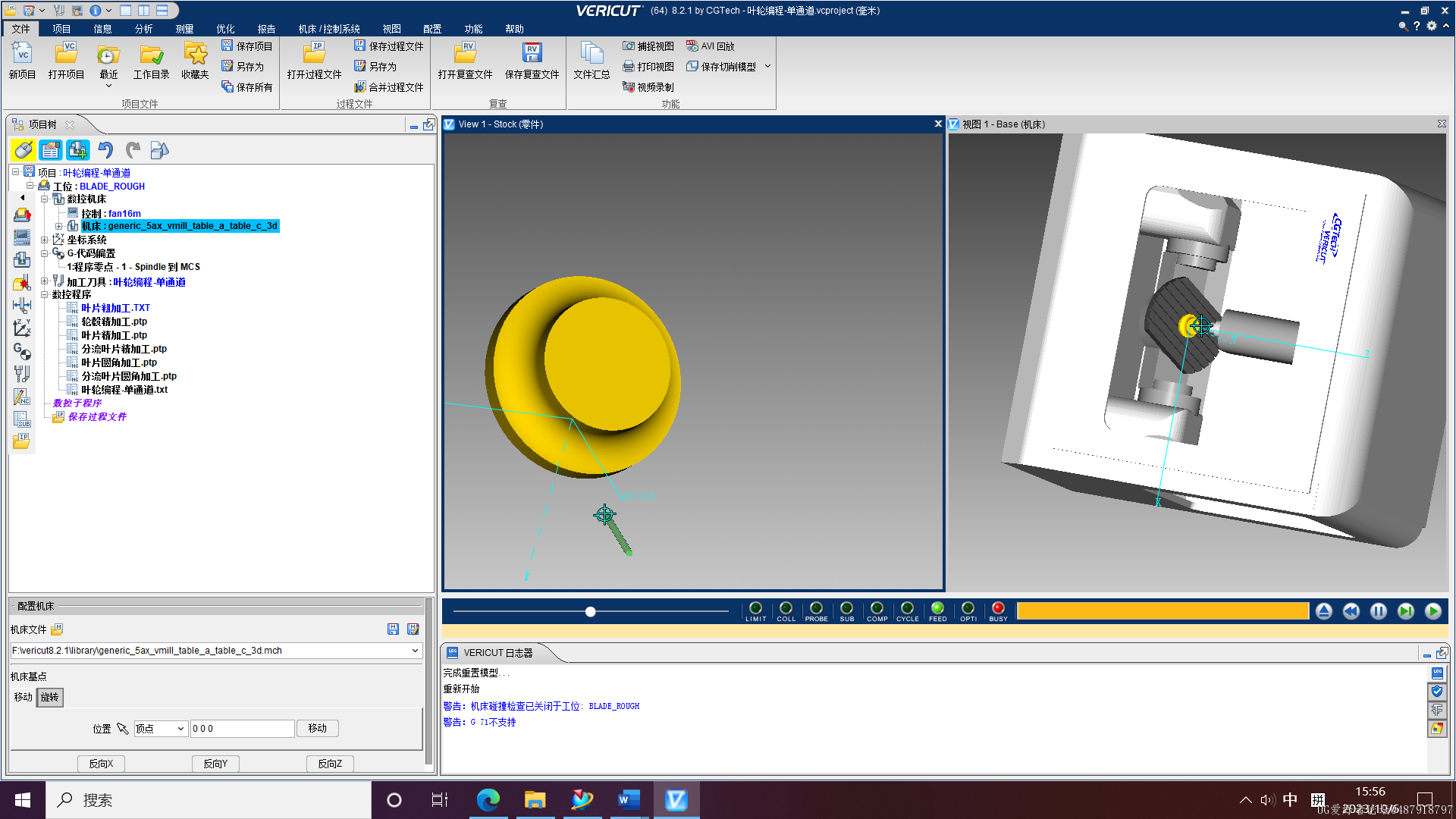The image size is (1456, 819).
Task: Click 打印视图 print view icon
Action: pos(628,66)
